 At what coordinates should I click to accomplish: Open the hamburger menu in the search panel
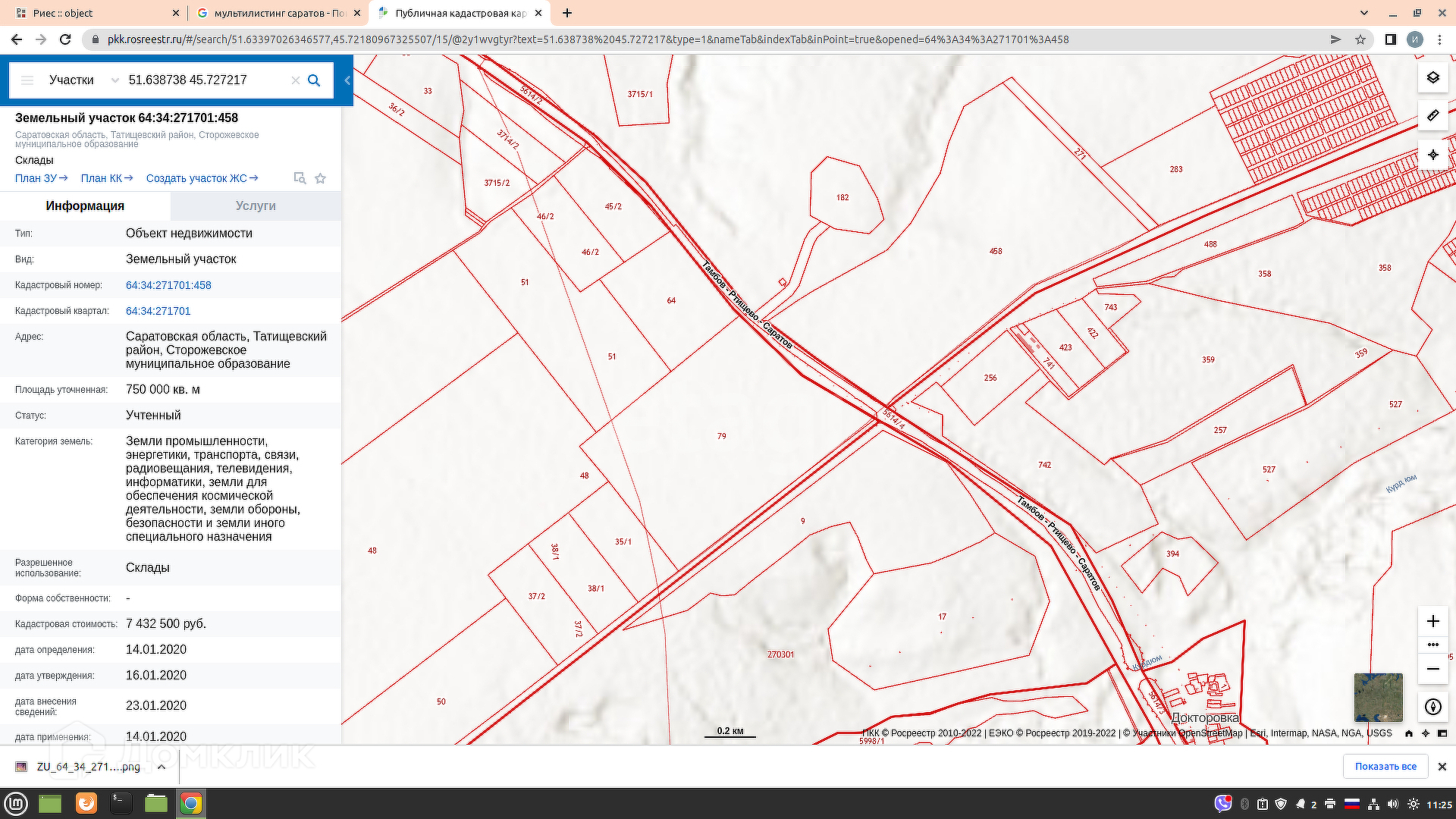click(x=27, y=80)
